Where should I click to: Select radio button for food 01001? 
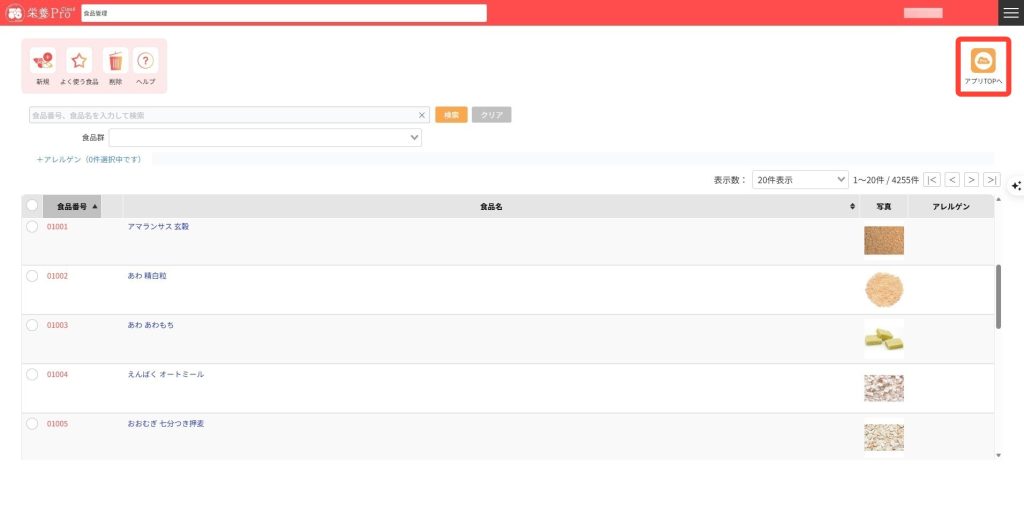click(32, 227)
